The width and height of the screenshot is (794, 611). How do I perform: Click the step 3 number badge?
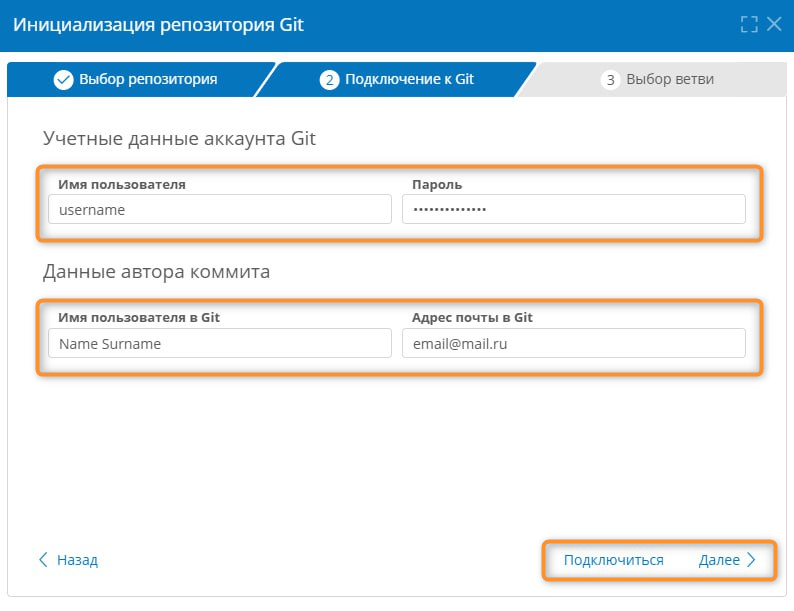(x=610, y=80)
